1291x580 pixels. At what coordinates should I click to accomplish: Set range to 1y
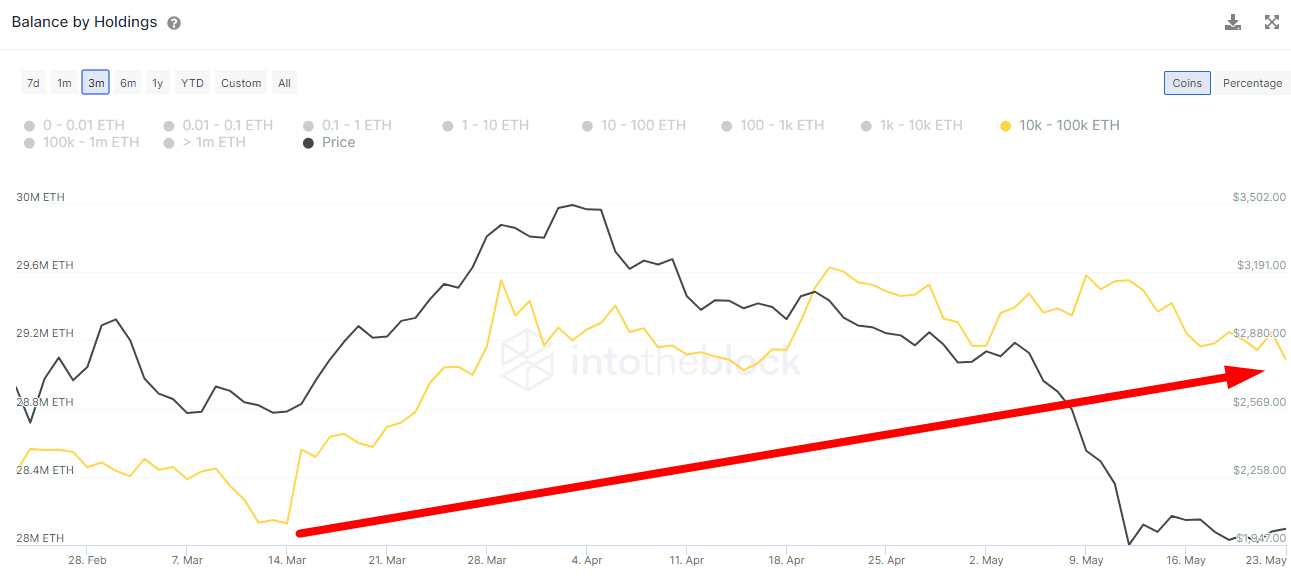tap(157, 83)
